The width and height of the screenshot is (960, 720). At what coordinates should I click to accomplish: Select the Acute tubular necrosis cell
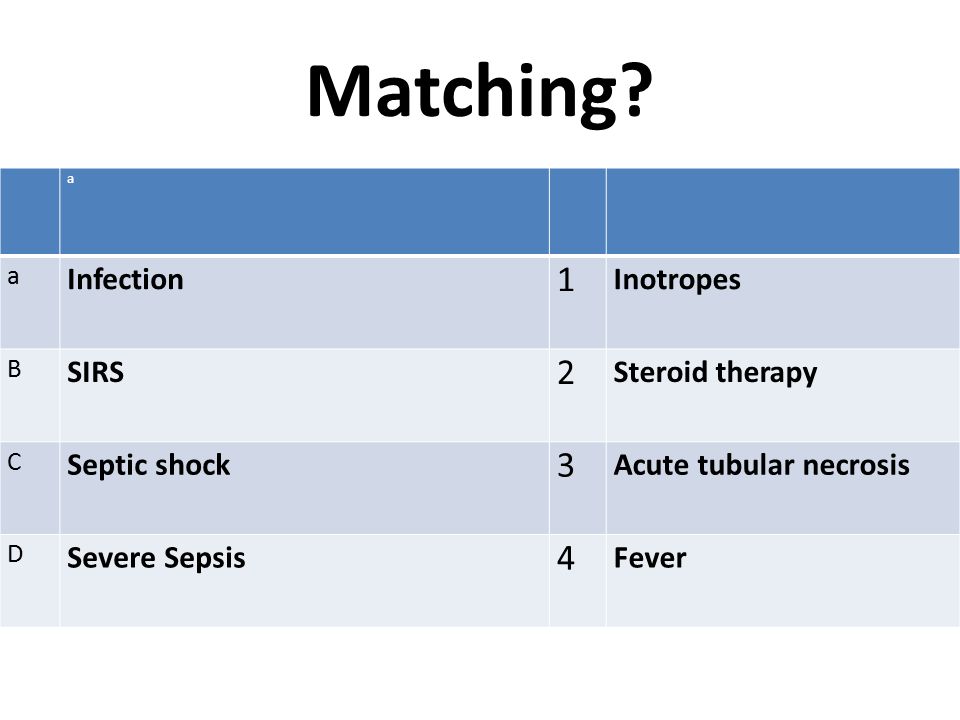click(783, 488)
